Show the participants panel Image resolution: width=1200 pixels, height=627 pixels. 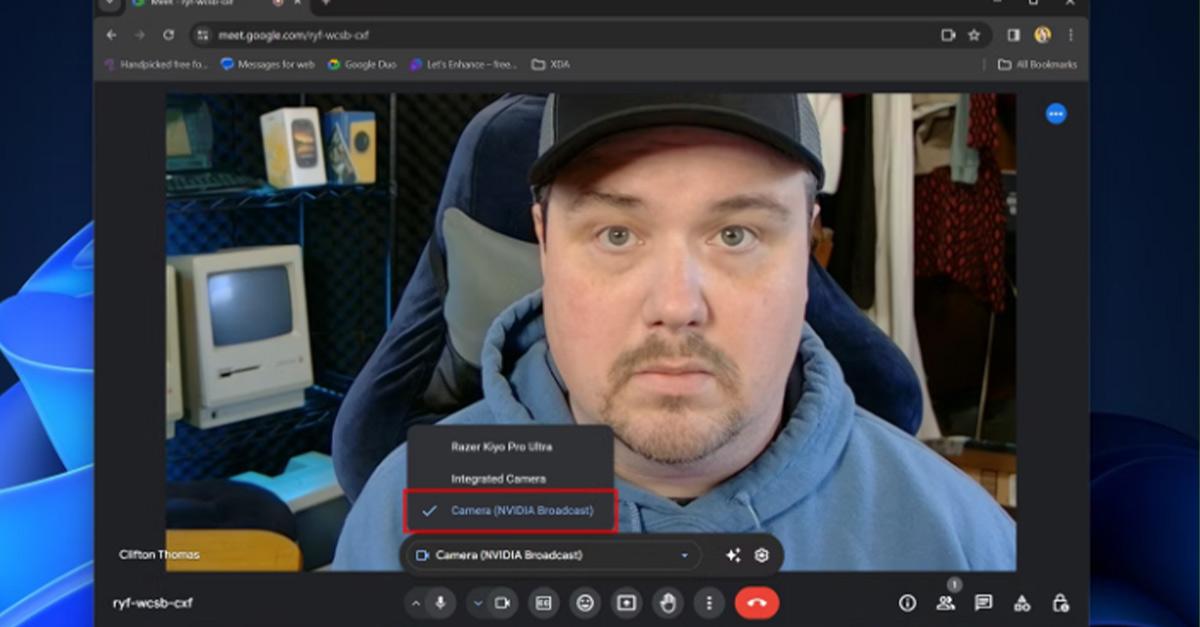945,603
